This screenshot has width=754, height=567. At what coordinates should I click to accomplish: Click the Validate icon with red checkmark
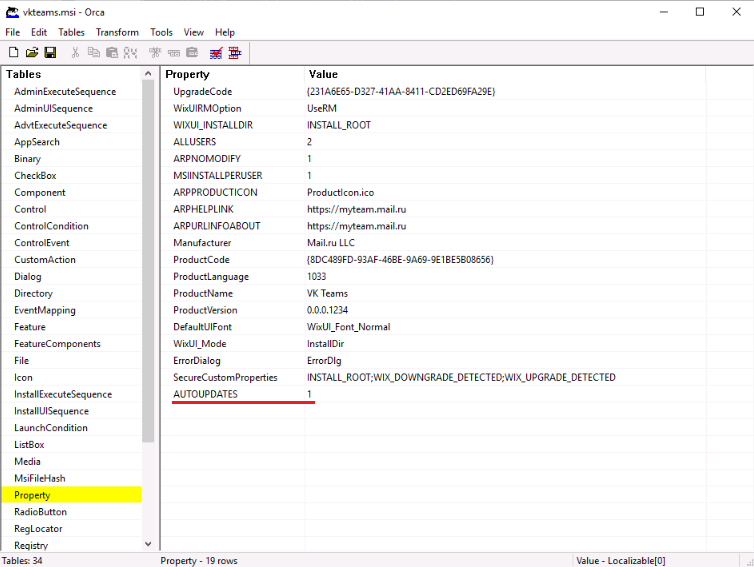tap(215, 52)
